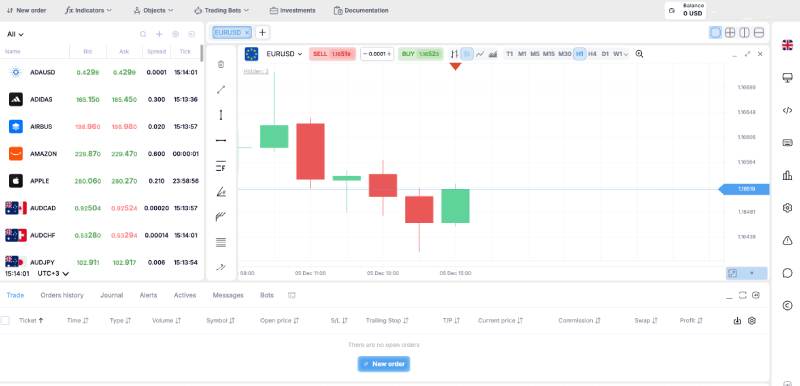Click the UK flag language icon
The image size is (800, 386).
coord(787,45)
